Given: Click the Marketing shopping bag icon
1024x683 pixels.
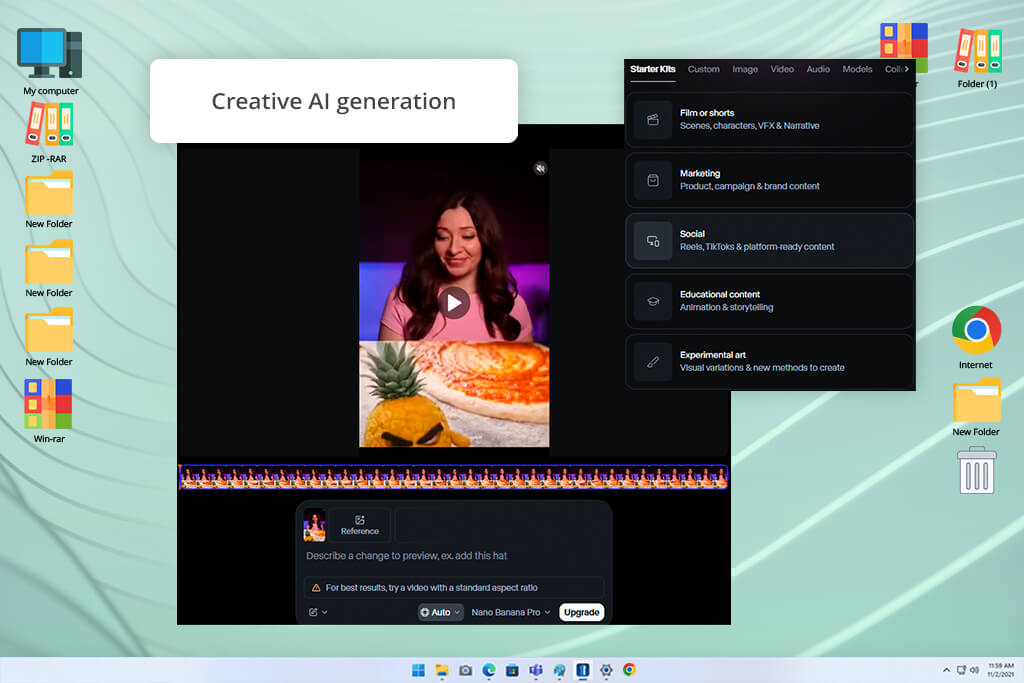Looking at the screenshot, I should [652, 180].
